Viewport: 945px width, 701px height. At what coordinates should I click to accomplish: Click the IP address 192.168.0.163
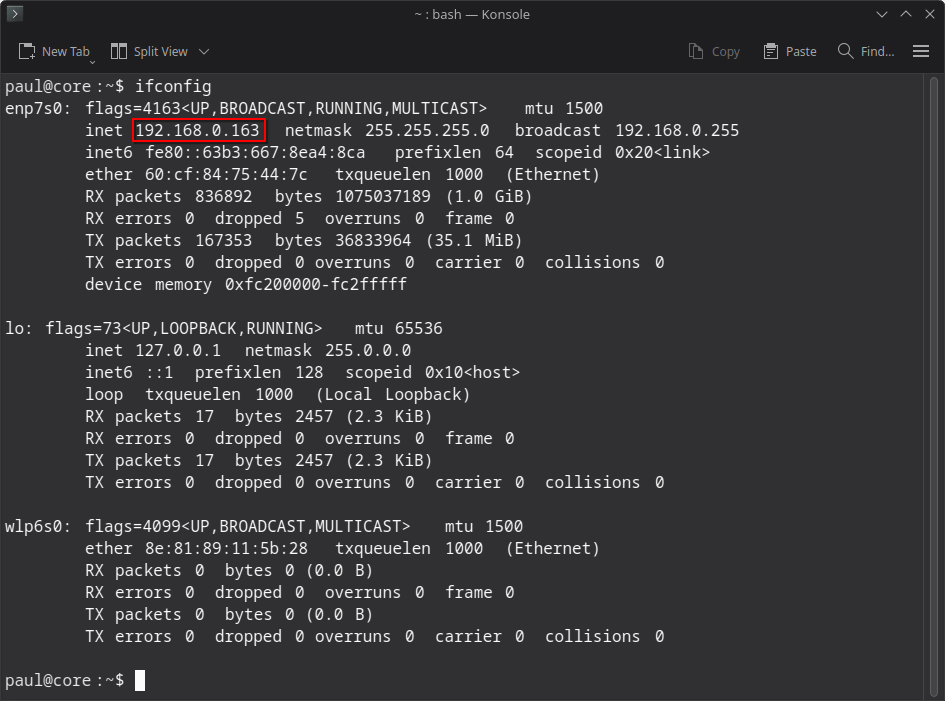[198, 130]
